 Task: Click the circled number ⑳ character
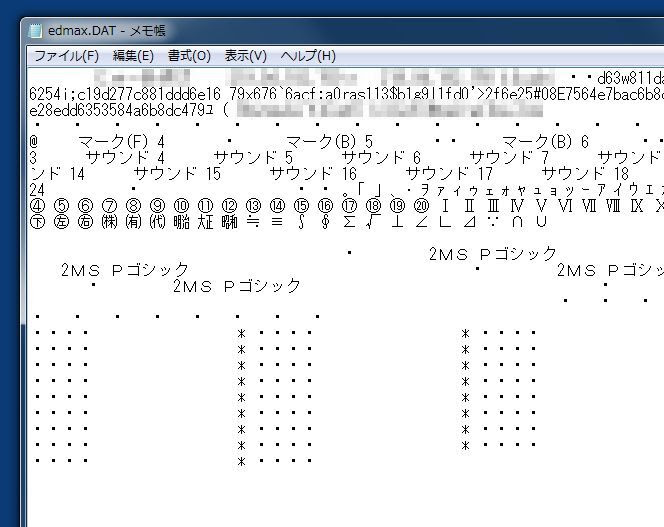(x=421, y=206)
